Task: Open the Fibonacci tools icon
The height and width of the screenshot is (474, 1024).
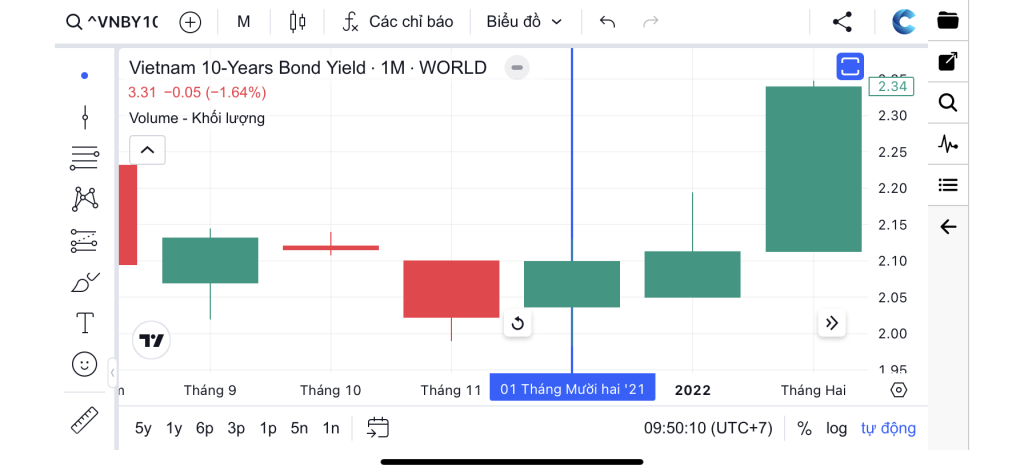Action: (84, 159)
